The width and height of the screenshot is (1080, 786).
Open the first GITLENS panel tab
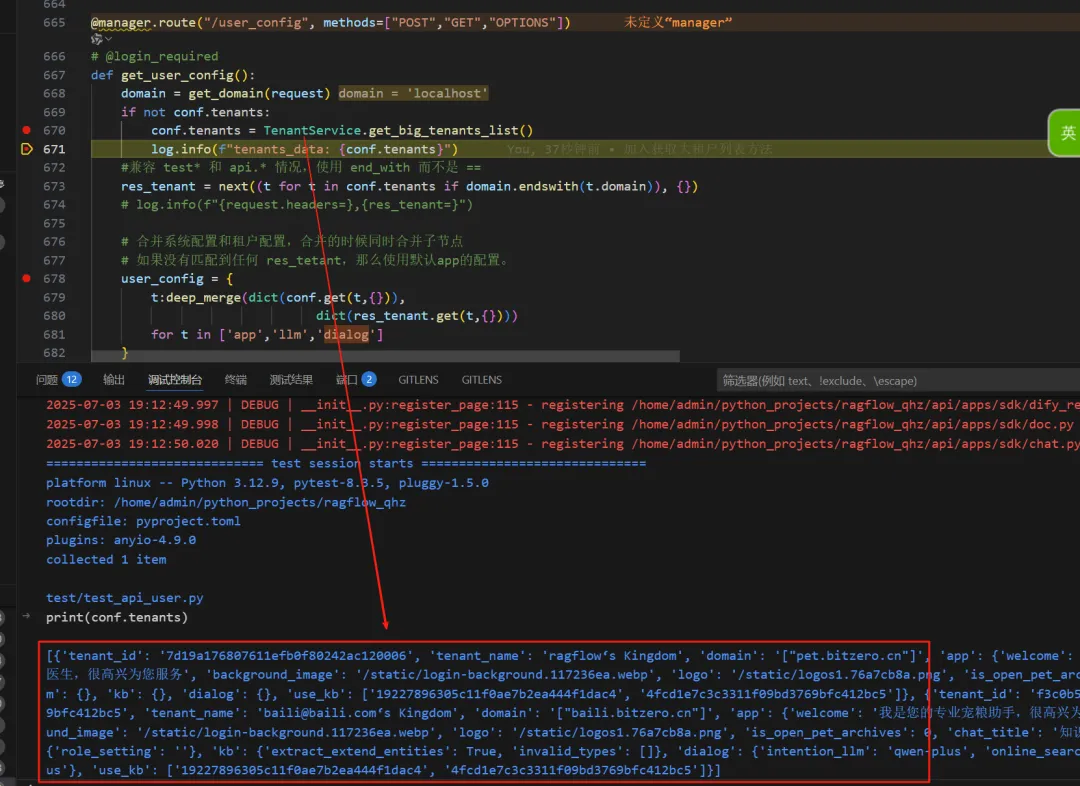tap(418, 380)
